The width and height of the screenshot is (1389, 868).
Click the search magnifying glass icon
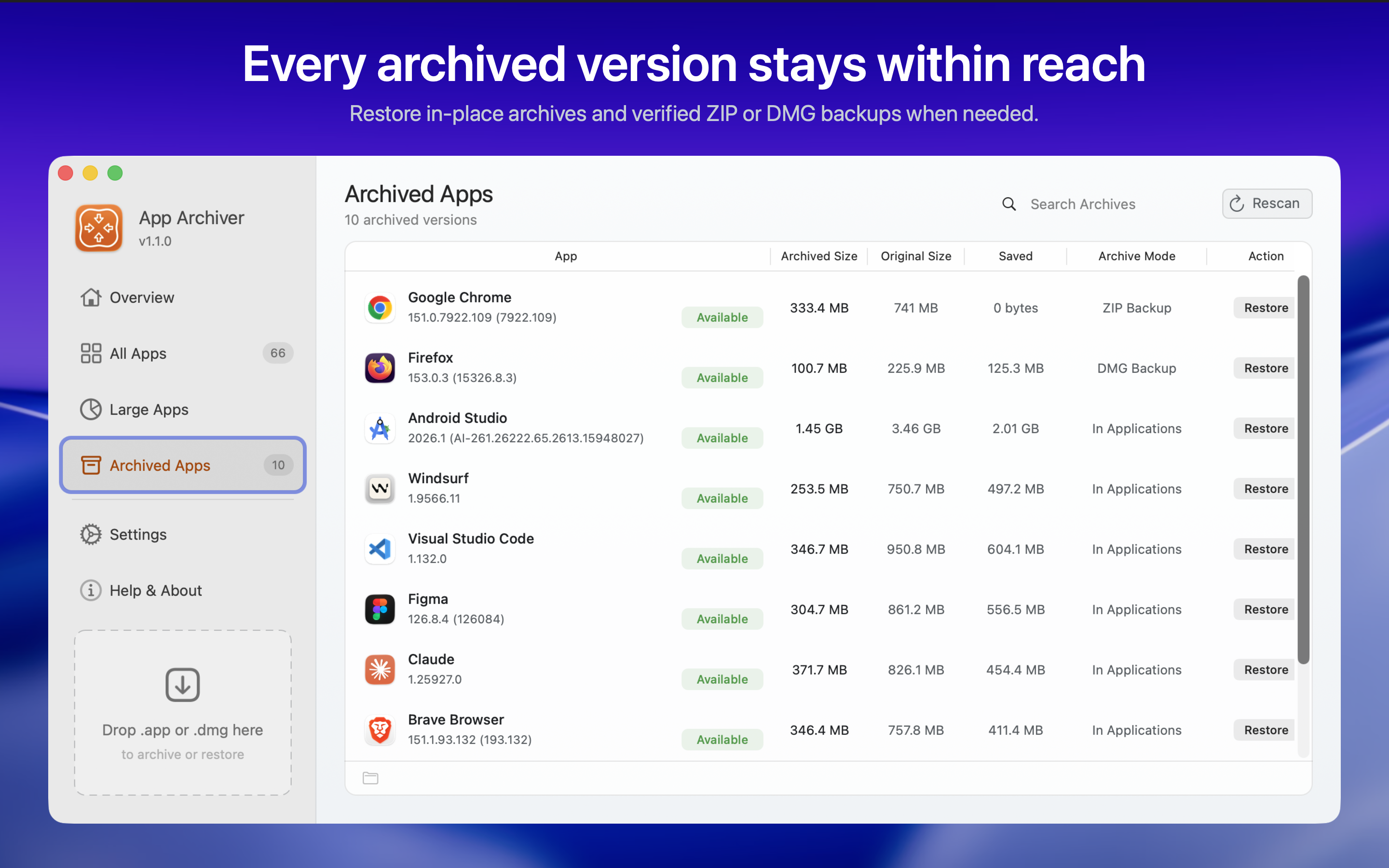(x=1009, y=204)
